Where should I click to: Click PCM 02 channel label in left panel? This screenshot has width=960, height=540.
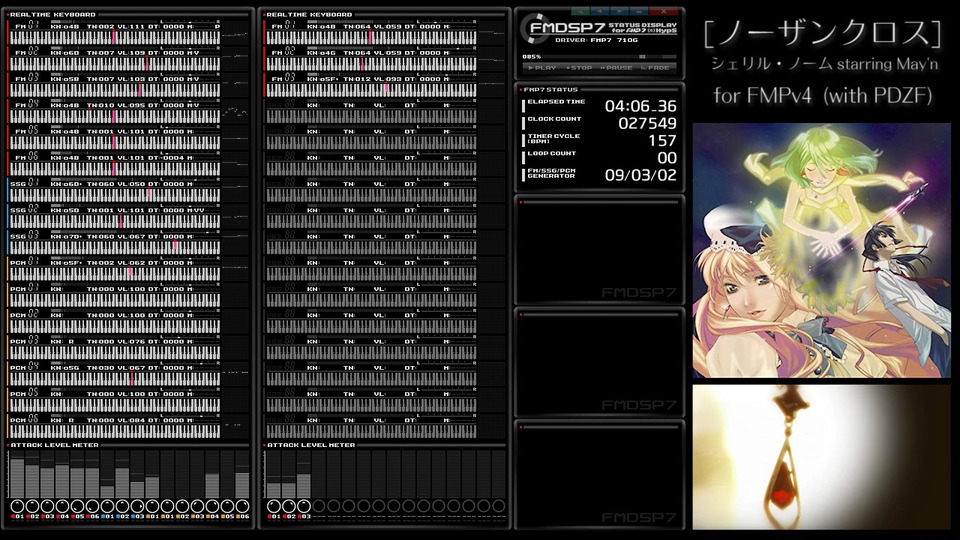(24, 315)
